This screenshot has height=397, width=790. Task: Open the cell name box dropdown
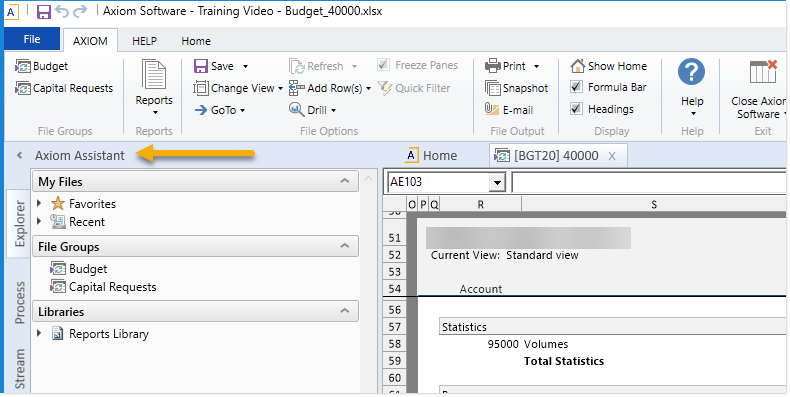[x=498, y=182]
